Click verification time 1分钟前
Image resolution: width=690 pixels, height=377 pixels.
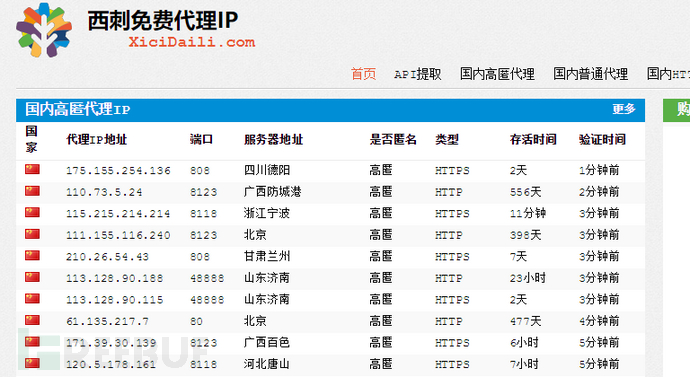point(599,170)
